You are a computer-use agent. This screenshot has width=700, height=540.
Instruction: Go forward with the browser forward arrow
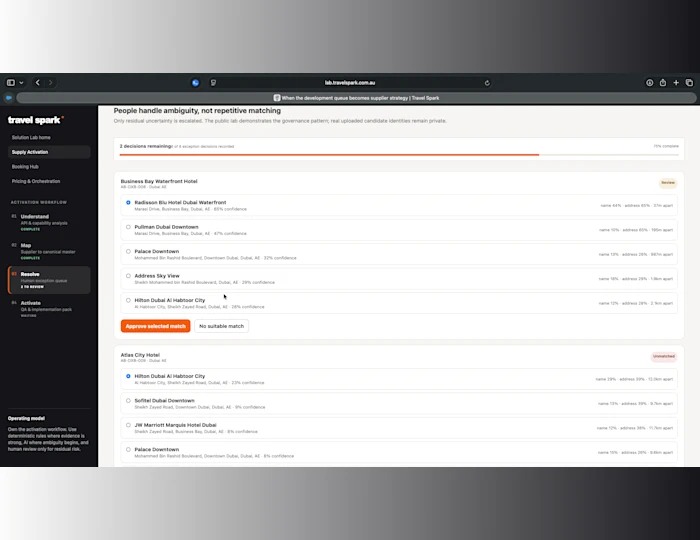coord(50,83)
